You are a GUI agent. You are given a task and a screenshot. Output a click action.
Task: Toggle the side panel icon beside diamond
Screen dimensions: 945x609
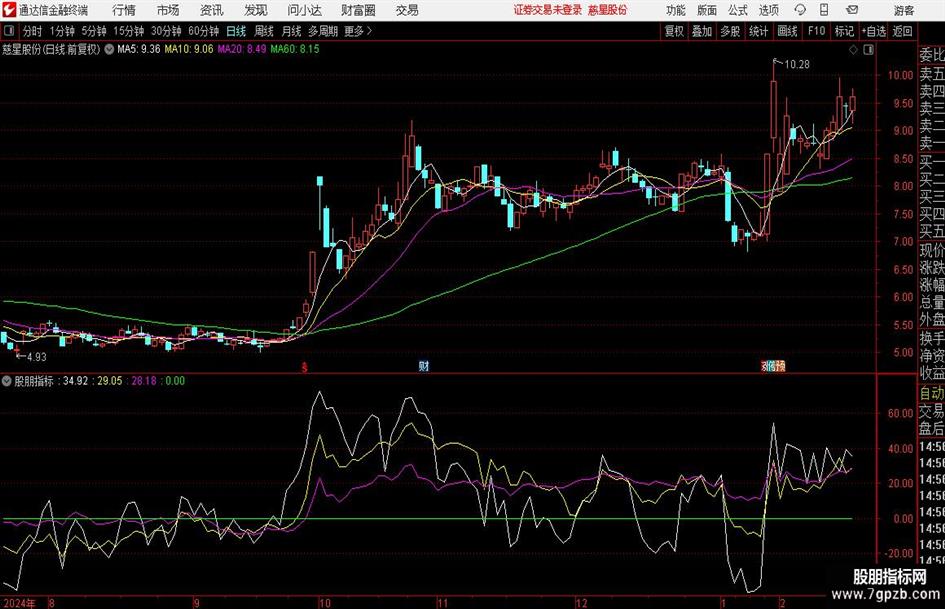pos(868,50)
